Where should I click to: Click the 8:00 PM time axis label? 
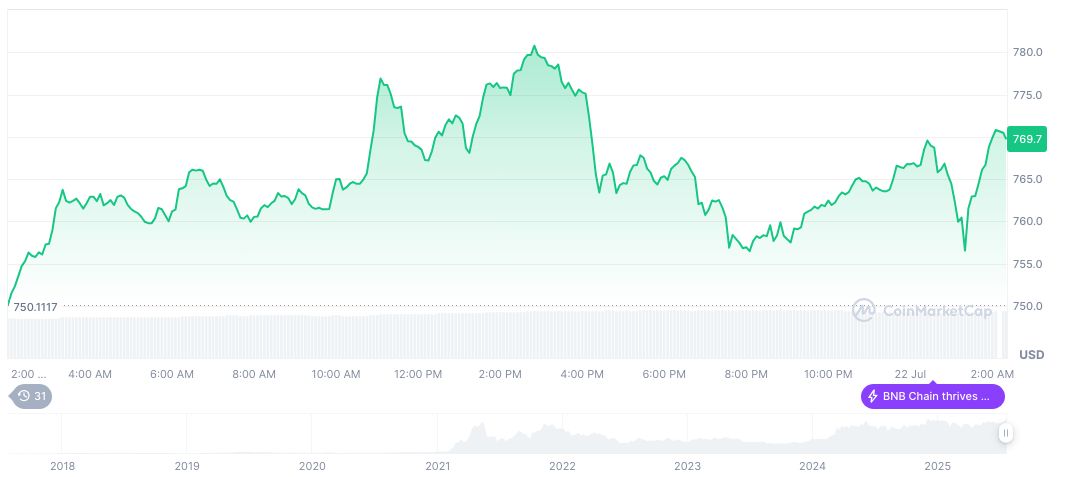pyautogui.click(x=746, y=374)
